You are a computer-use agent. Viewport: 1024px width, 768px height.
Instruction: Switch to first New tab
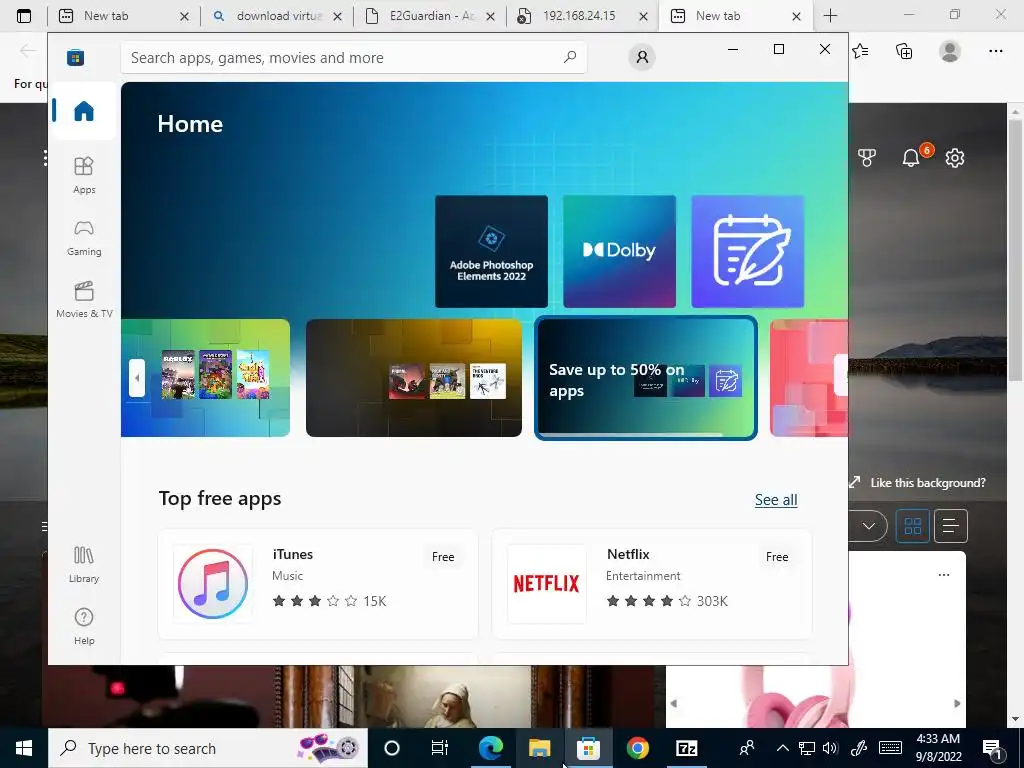click(x=124, y=16)
